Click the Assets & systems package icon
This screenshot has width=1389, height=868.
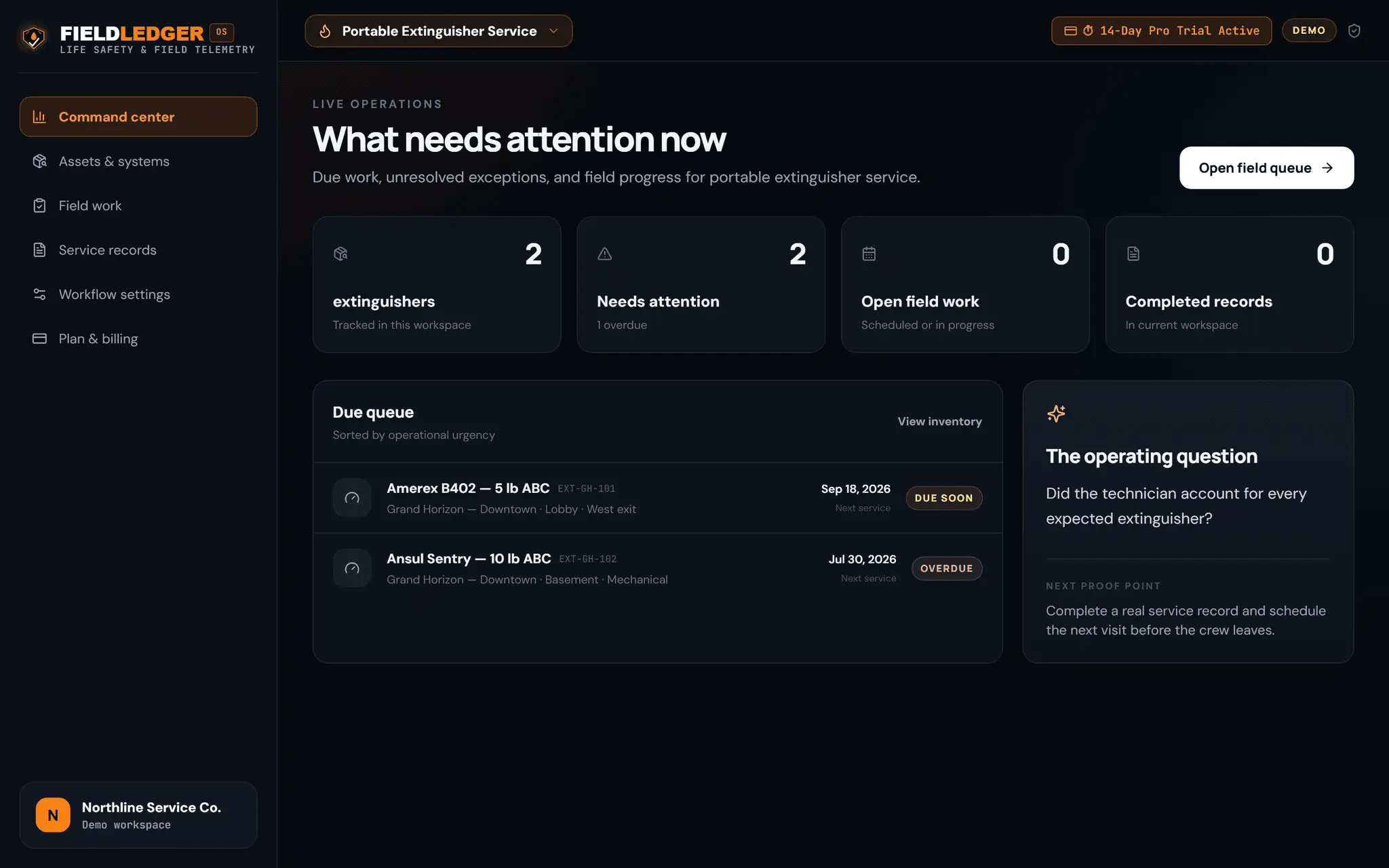39,161
